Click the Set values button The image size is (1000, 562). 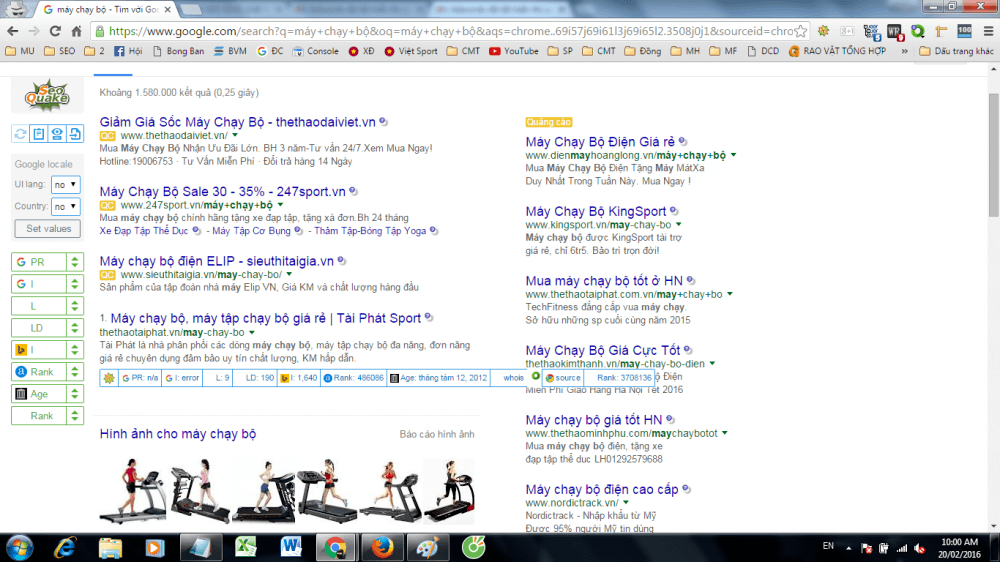point(48,228)
